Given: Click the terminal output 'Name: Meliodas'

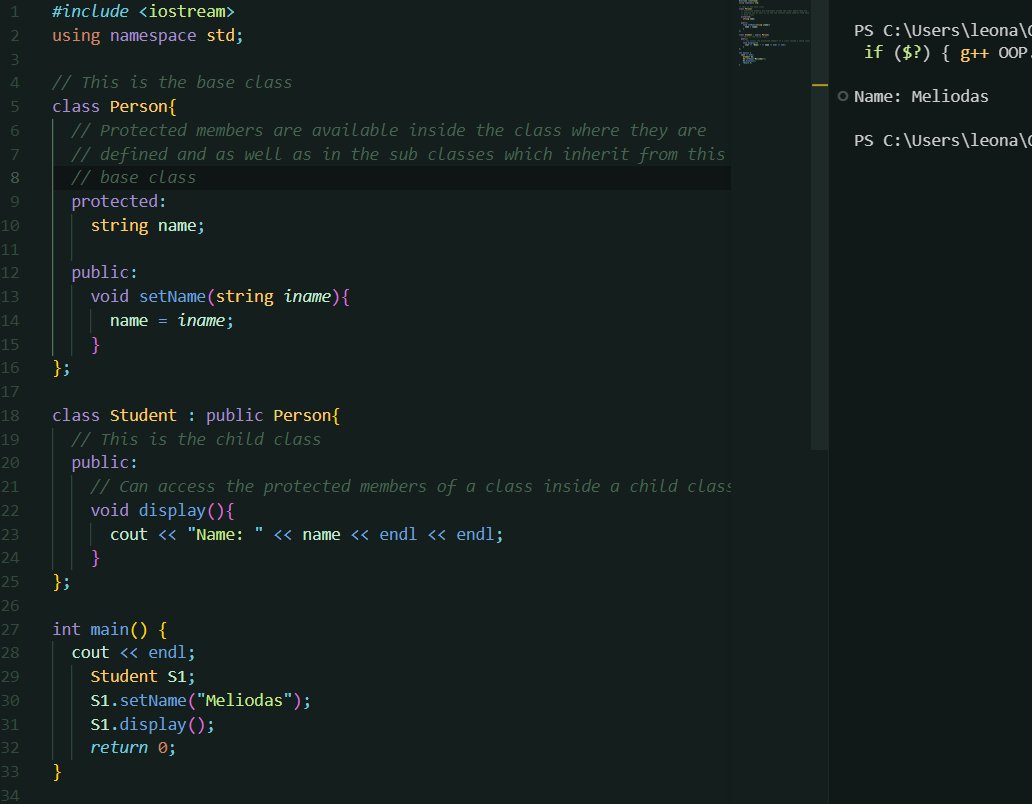Looking at the screenshot, I should coord(921,97).
